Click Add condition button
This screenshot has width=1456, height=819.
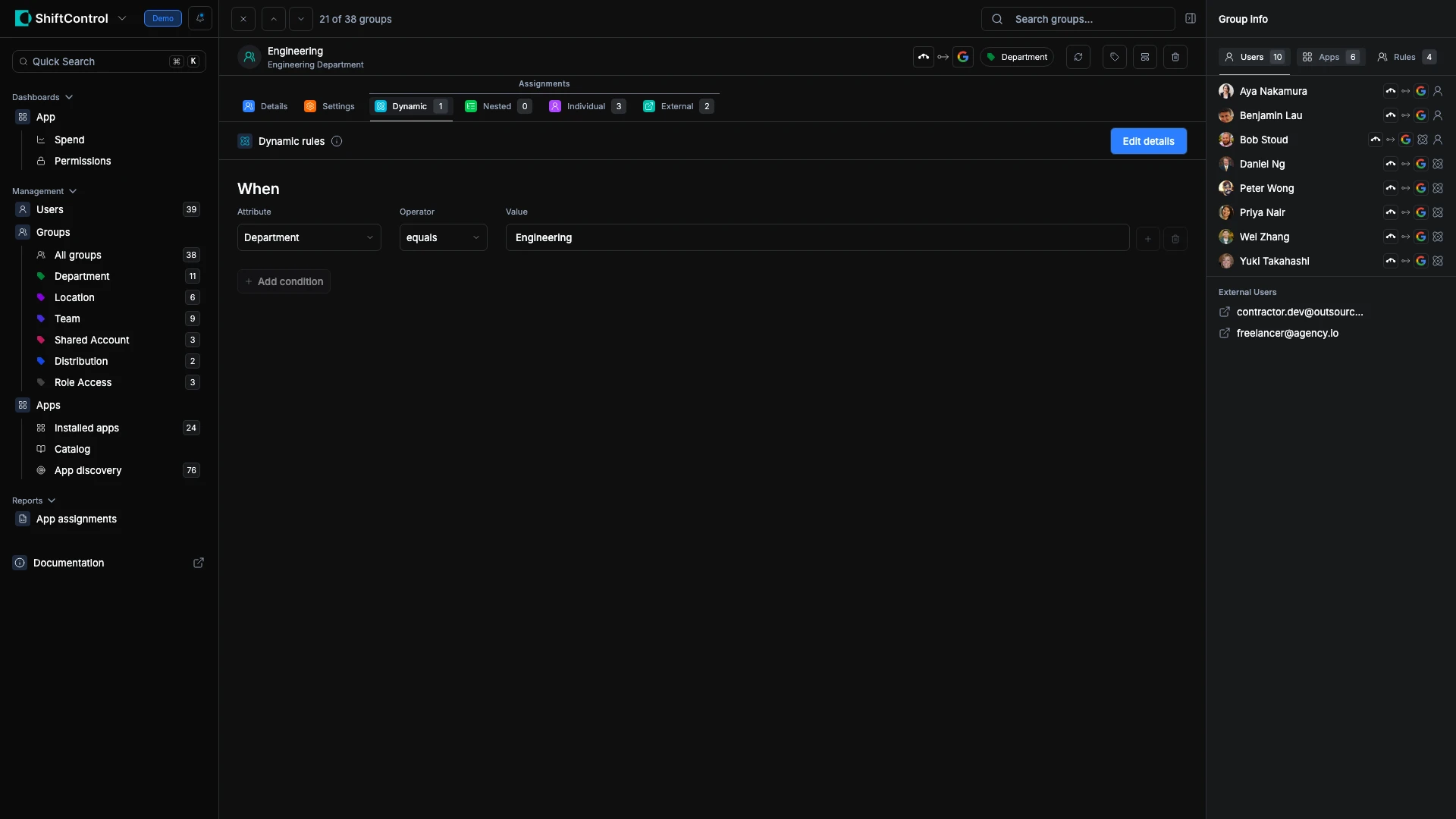click(x=284, y=281)
